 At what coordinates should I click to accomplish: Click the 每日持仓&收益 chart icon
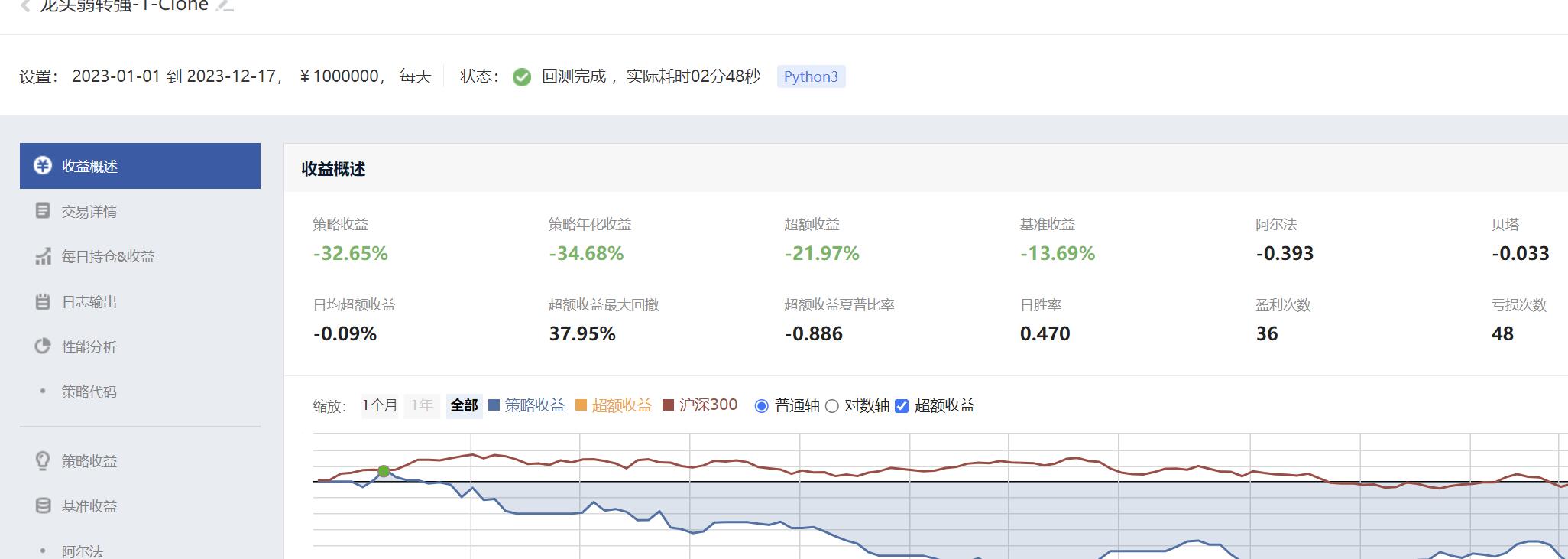43,256
